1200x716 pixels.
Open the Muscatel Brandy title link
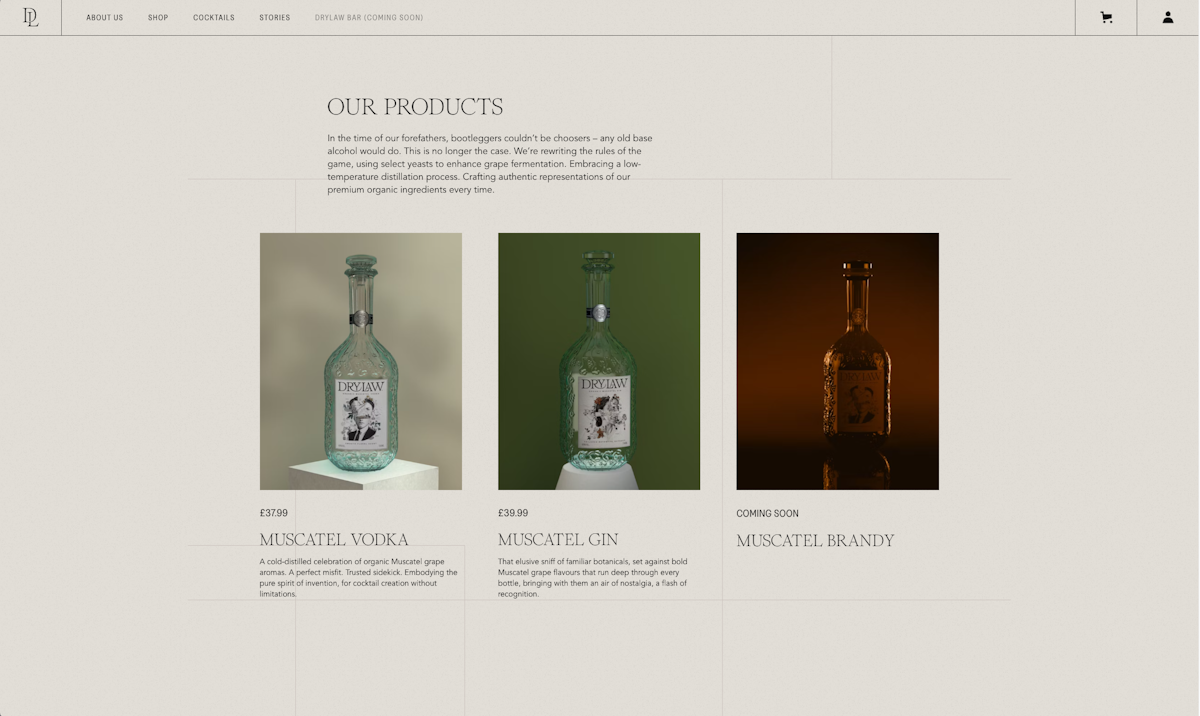[x=816, y=541]
